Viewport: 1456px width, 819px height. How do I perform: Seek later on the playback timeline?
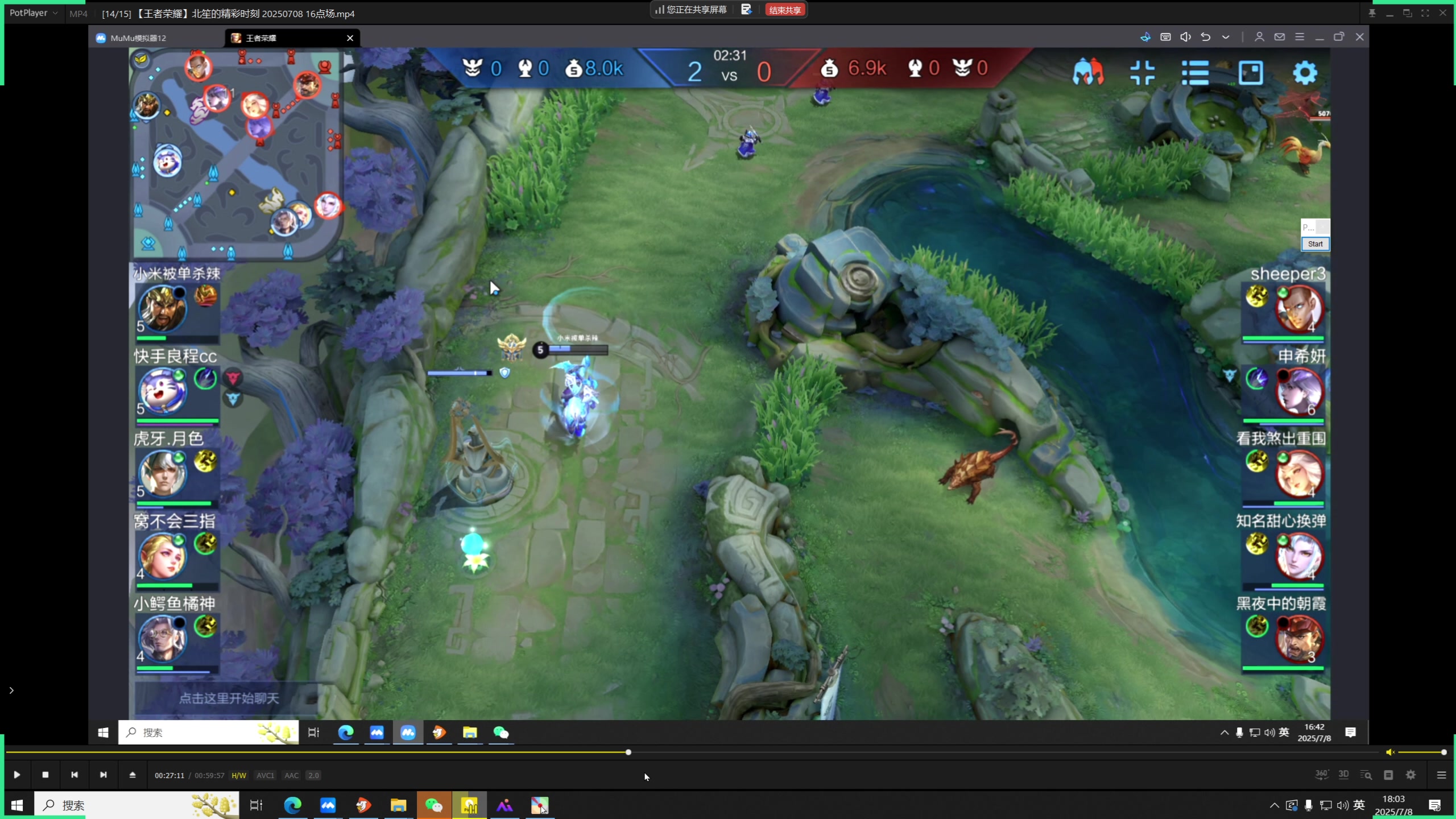pyautogui.click(x=1004, y=752)
